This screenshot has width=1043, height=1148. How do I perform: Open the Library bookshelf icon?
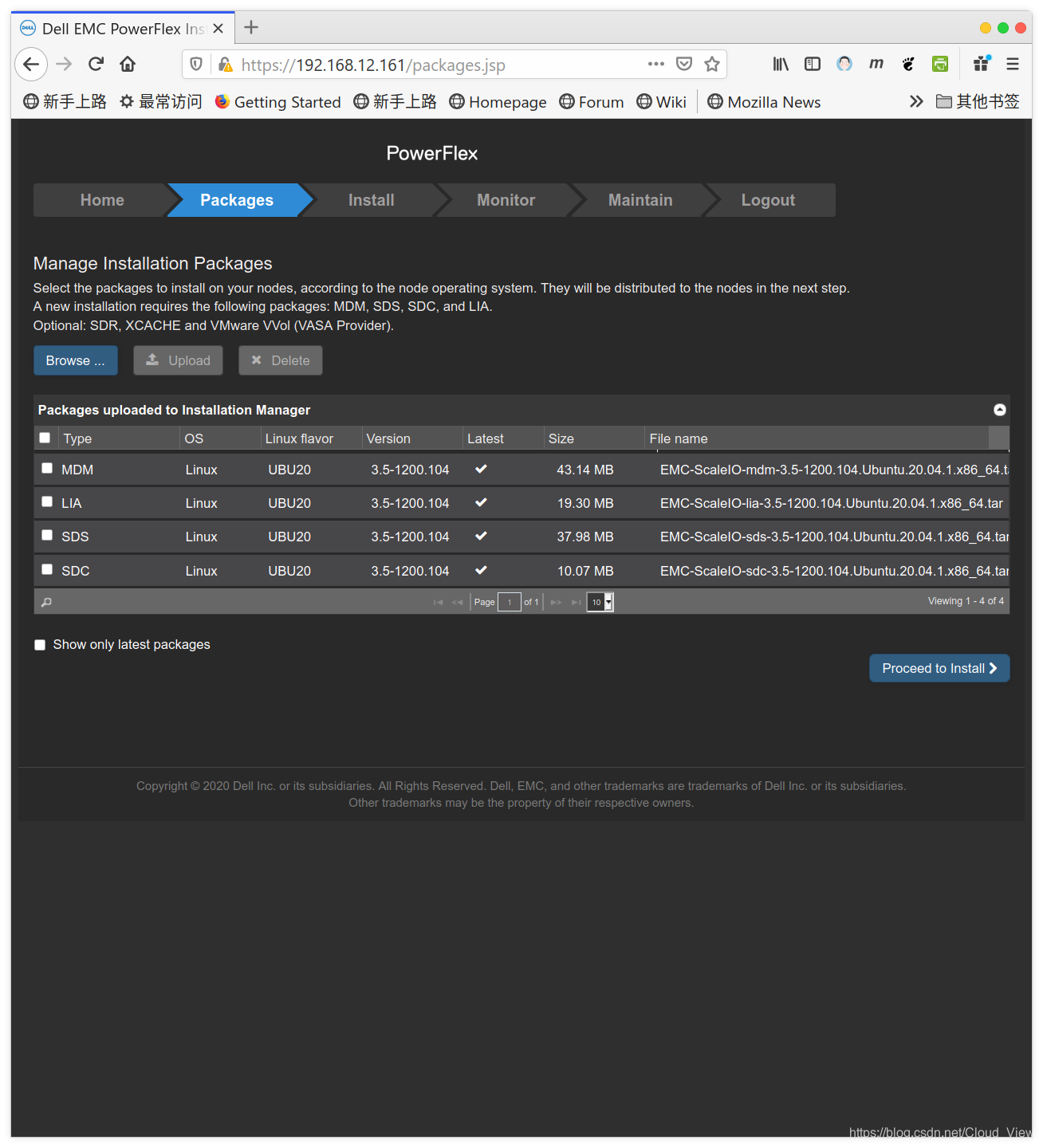(x=781, y=64)
